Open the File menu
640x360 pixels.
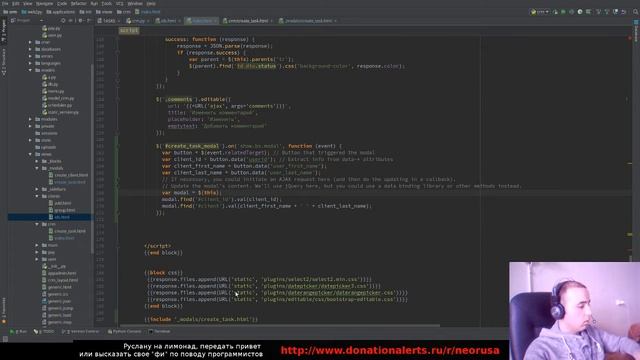5,3
